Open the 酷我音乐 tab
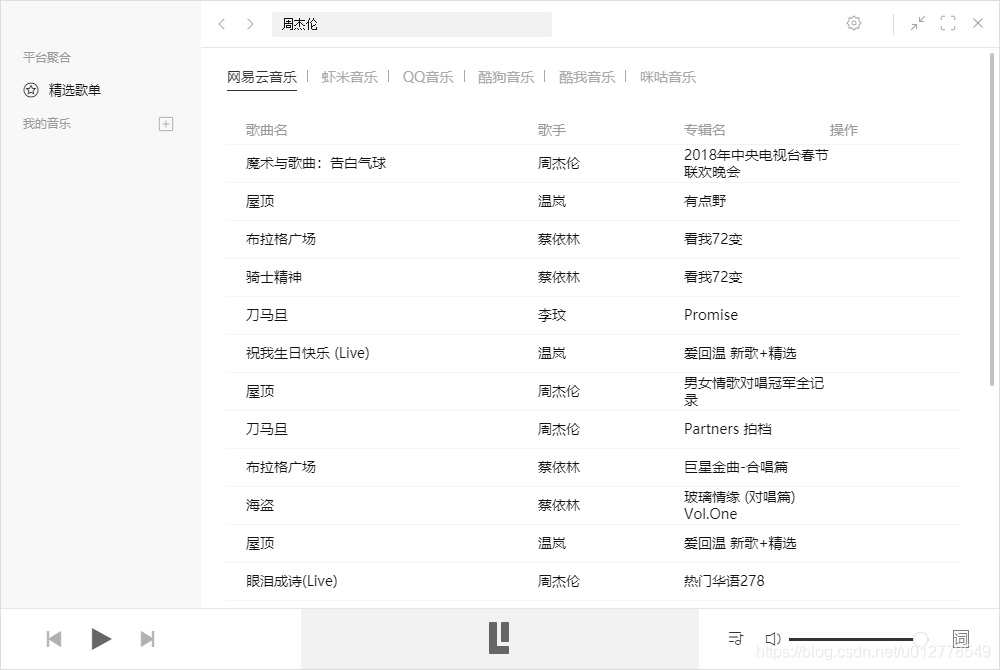Image resolution: width=1000 pixels, height=670 pixels. pyautogui.click(x=587, y=78)
